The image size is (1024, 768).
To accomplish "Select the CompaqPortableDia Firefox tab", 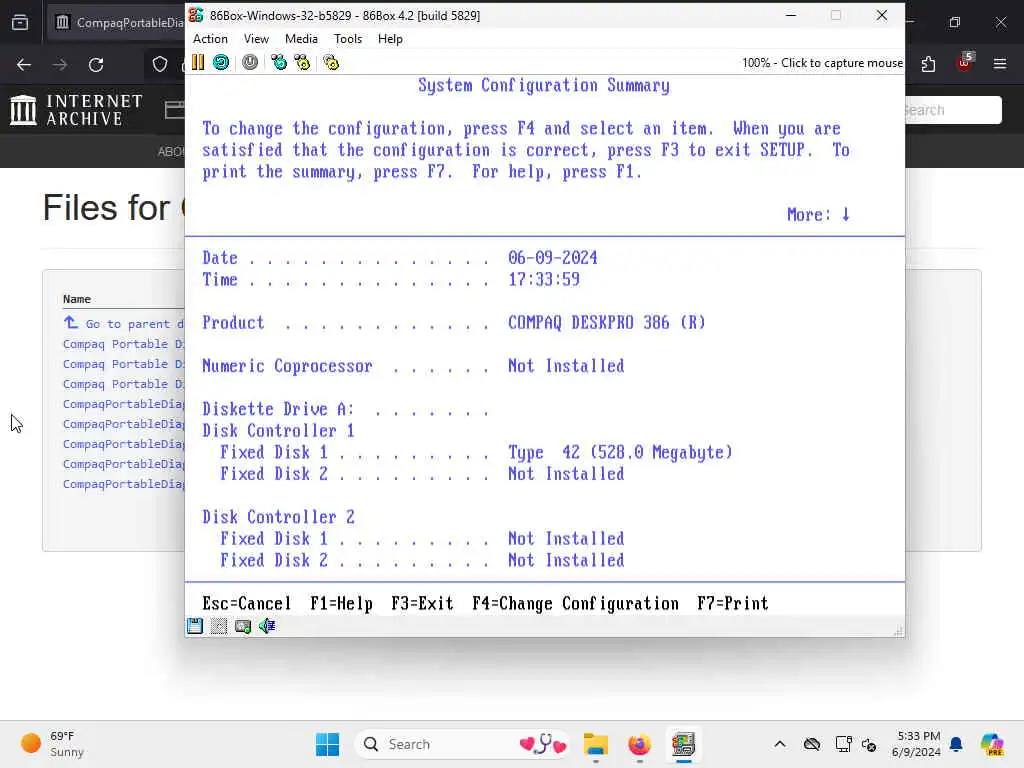I will click(119, 22).
